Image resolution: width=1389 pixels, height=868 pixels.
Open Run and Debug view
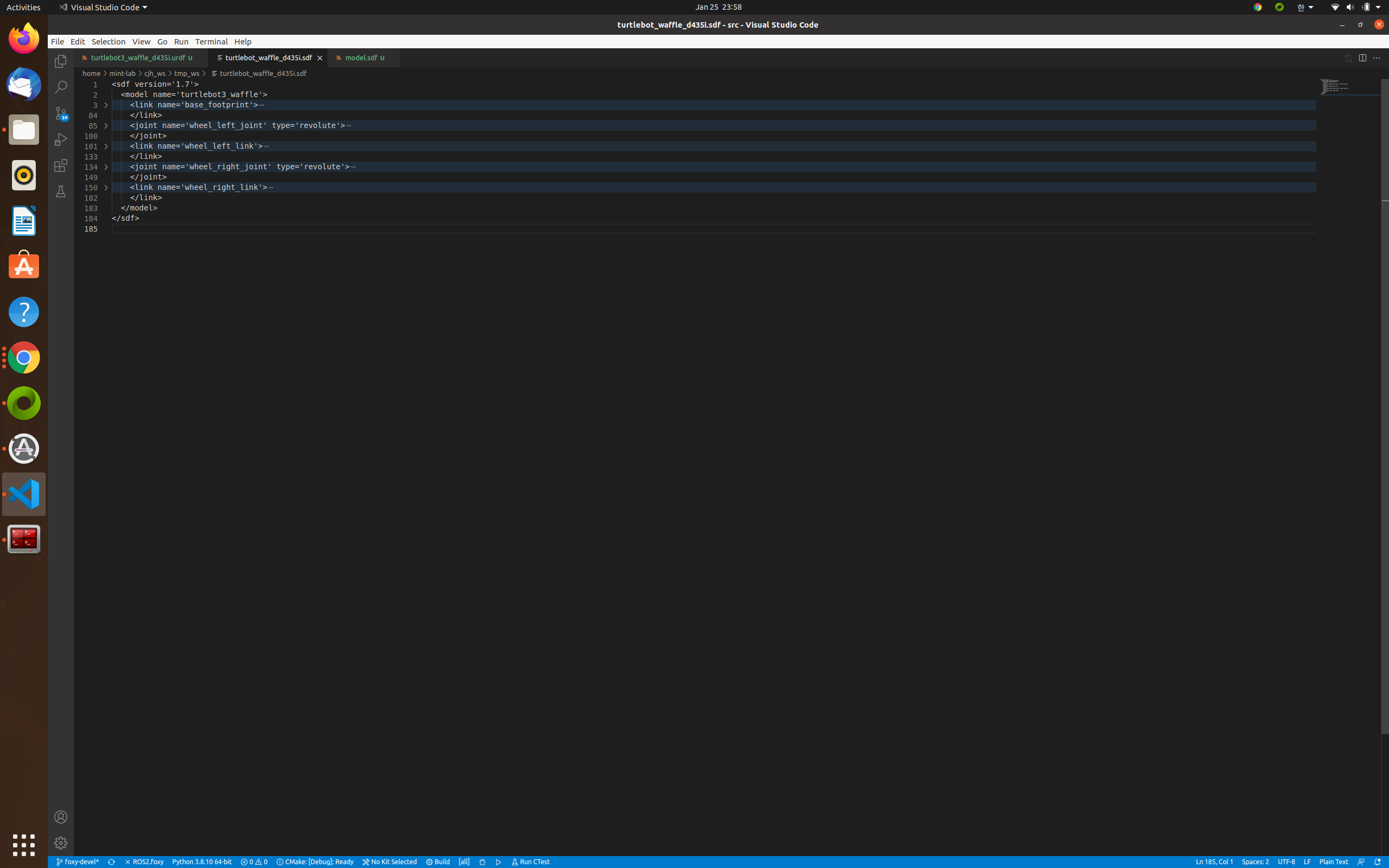coord(60,139)
